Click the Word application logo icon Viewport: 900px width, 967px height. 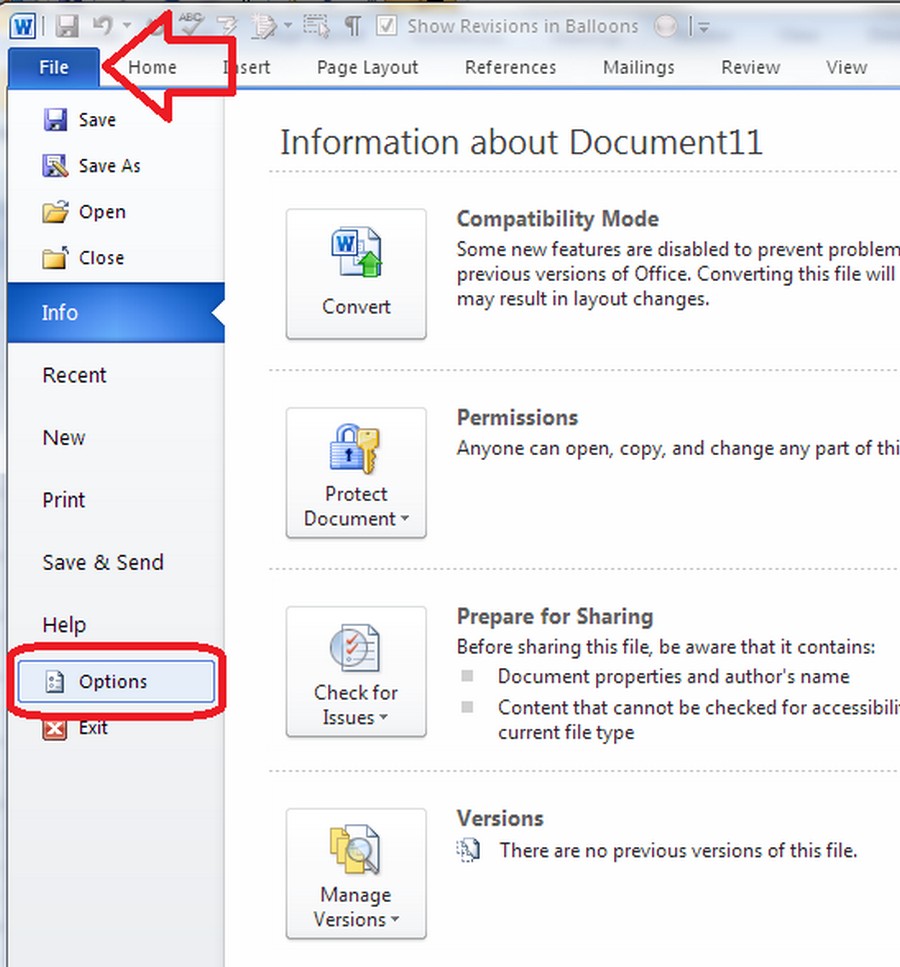(x=23, y=27)
